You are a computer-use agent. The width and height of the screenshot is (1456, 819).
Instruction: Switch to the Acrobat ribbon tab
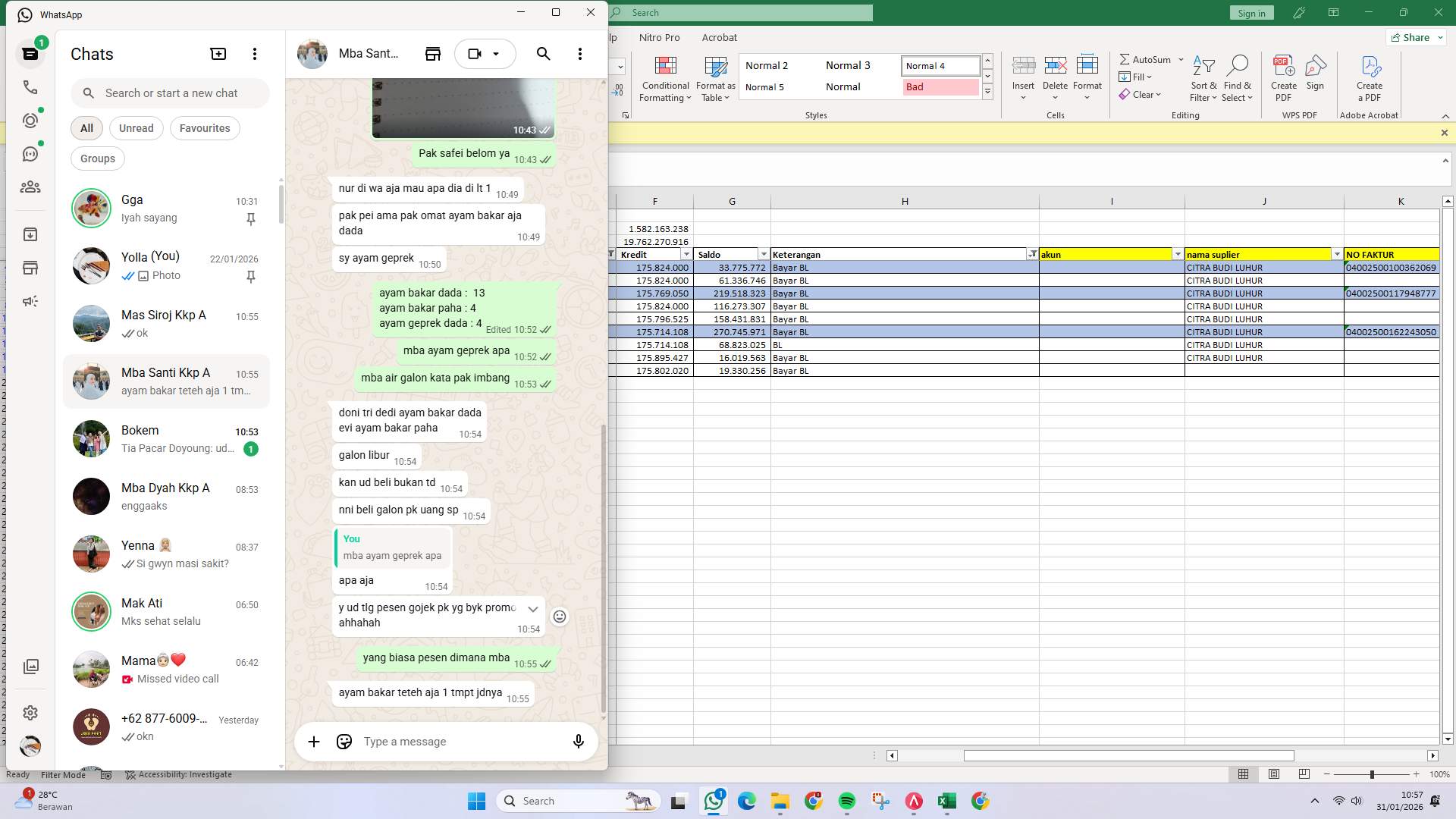tap(719, 37)
